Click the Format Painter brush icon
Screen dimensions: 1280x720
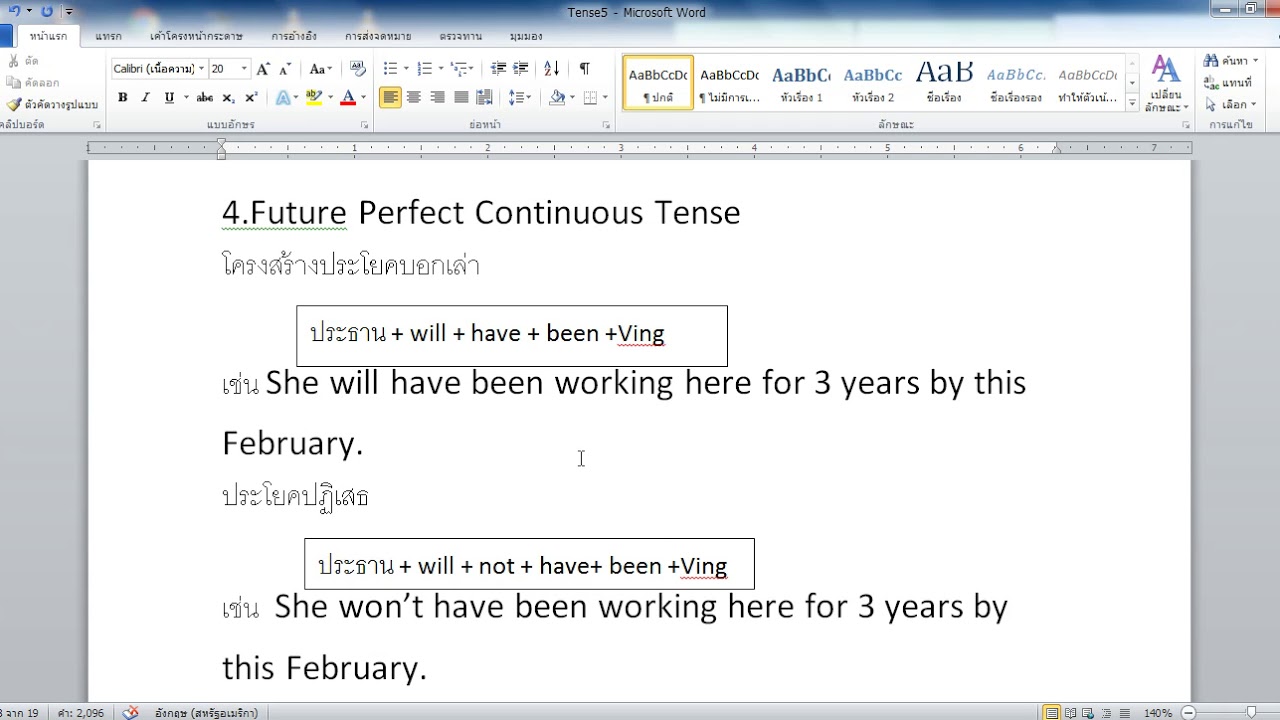[14, 104]
